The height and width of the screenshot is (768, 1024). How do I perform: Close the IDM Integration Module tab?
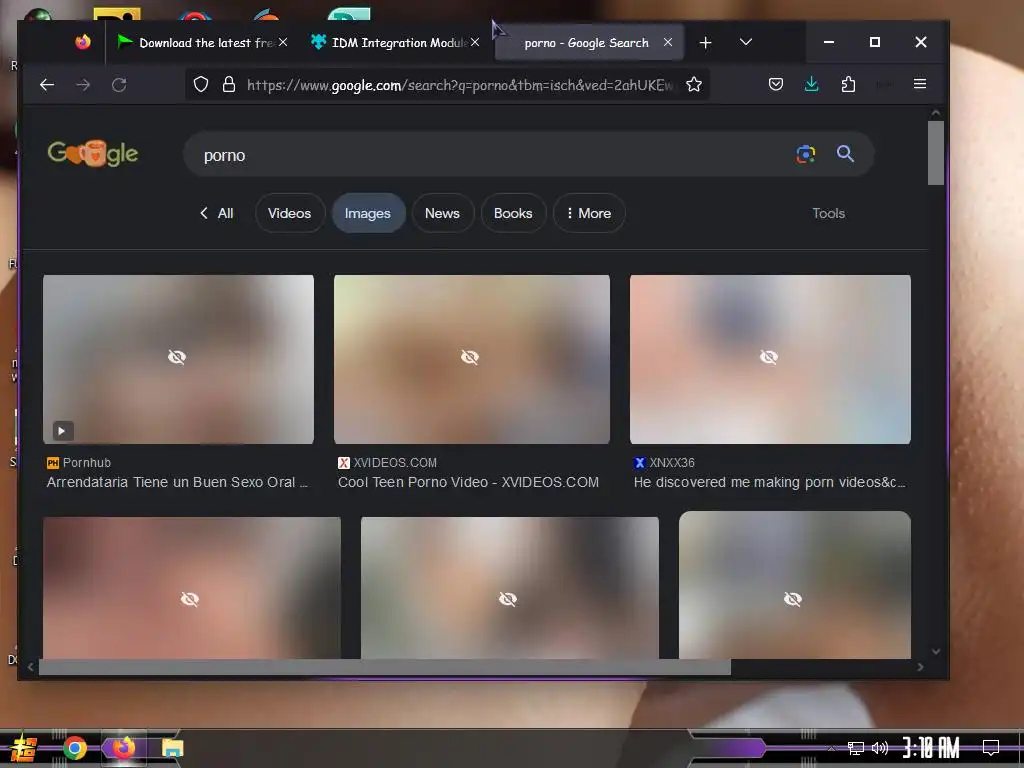[475, 42]
